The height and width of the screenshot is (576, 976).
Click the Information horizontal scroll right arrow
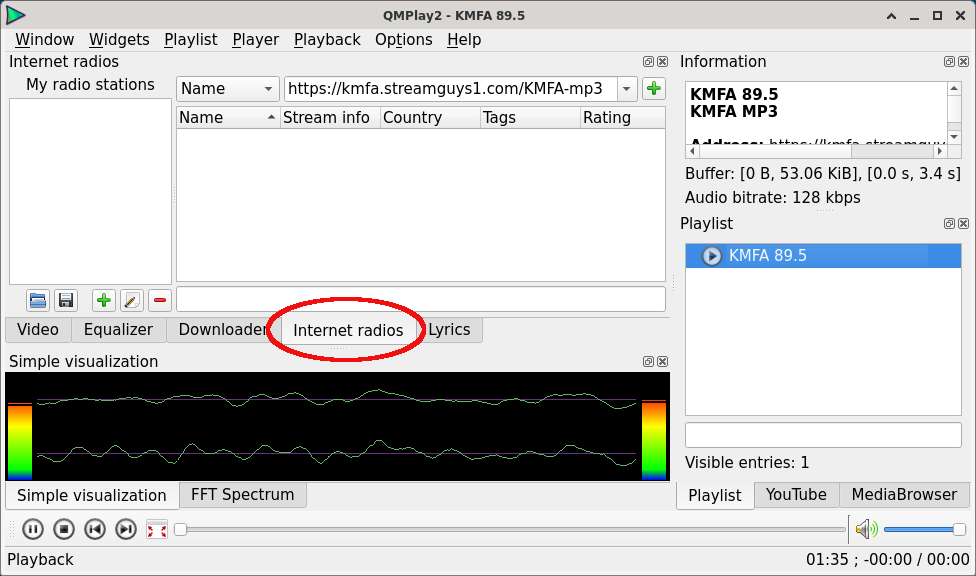click(940, 151)
